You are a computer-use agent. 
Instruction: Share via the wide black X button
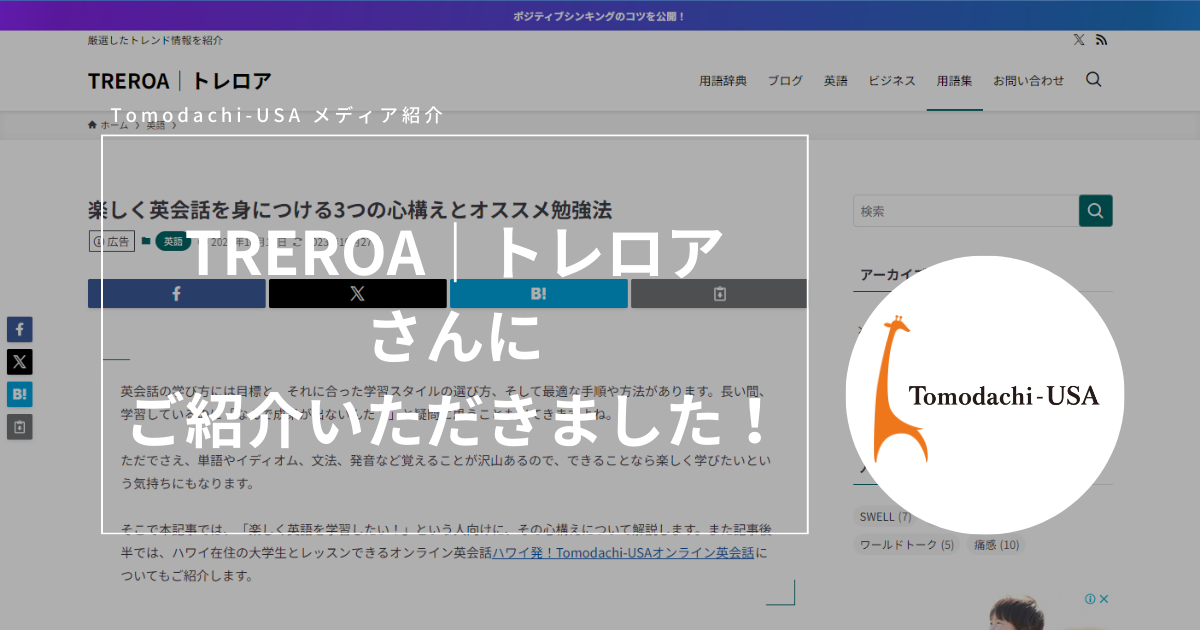coord(358,293)
